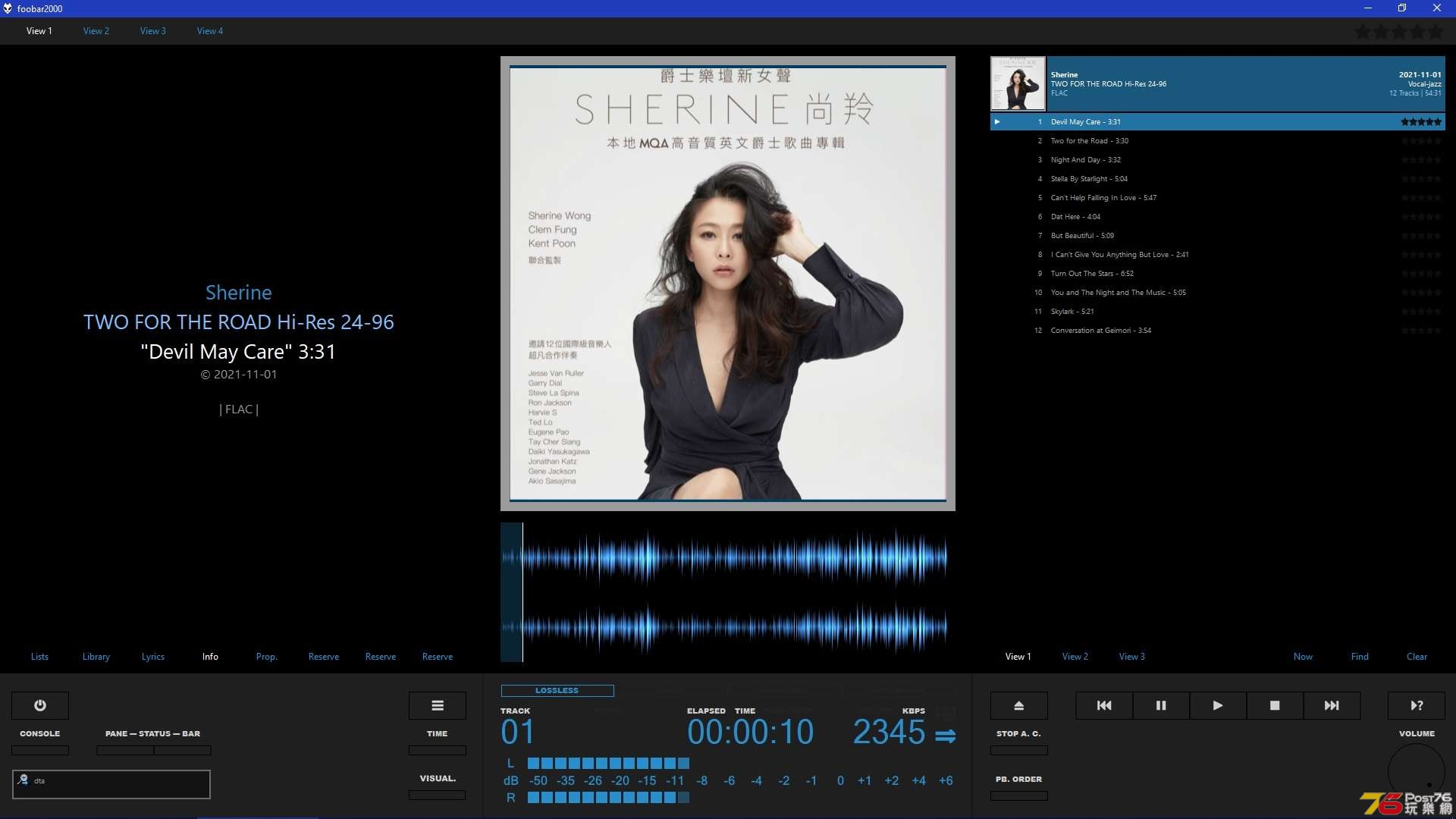Select track Turn Out The Stars - 6:52

click(x=1218, y=274)
